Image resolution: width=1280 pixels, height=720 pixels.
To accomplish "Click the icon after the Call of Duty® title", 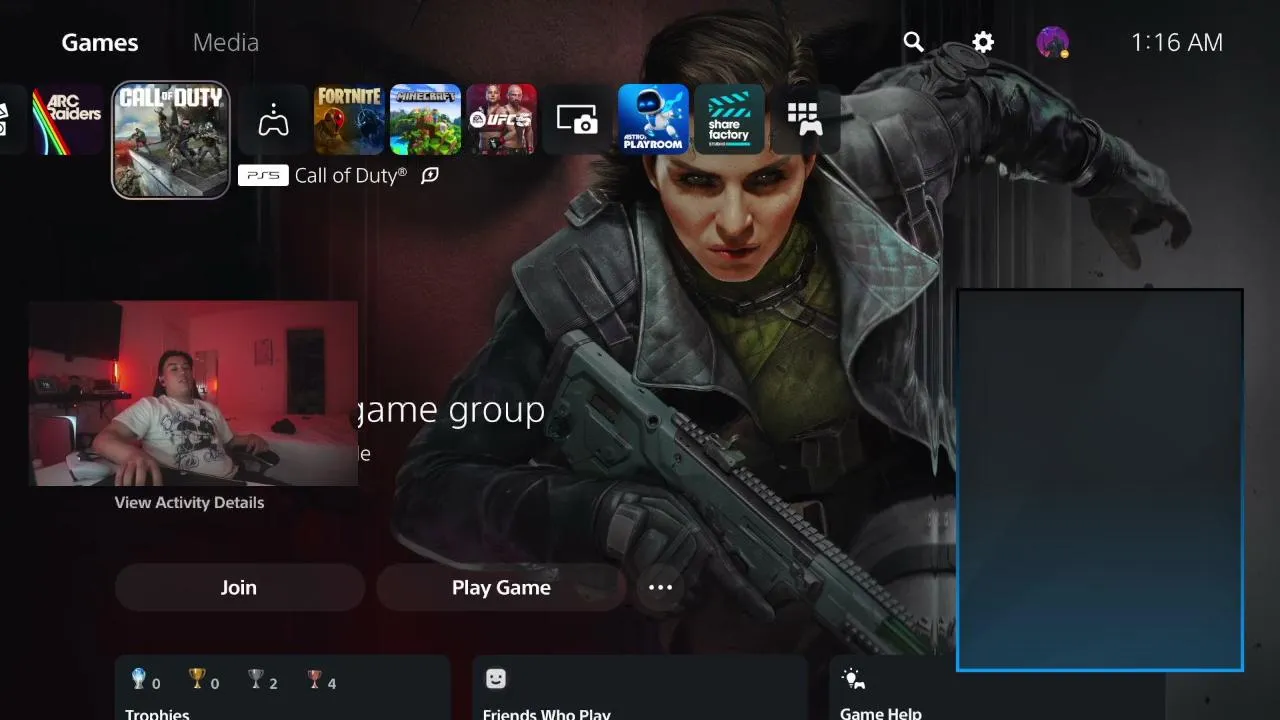I will click(x=430, y=175).
